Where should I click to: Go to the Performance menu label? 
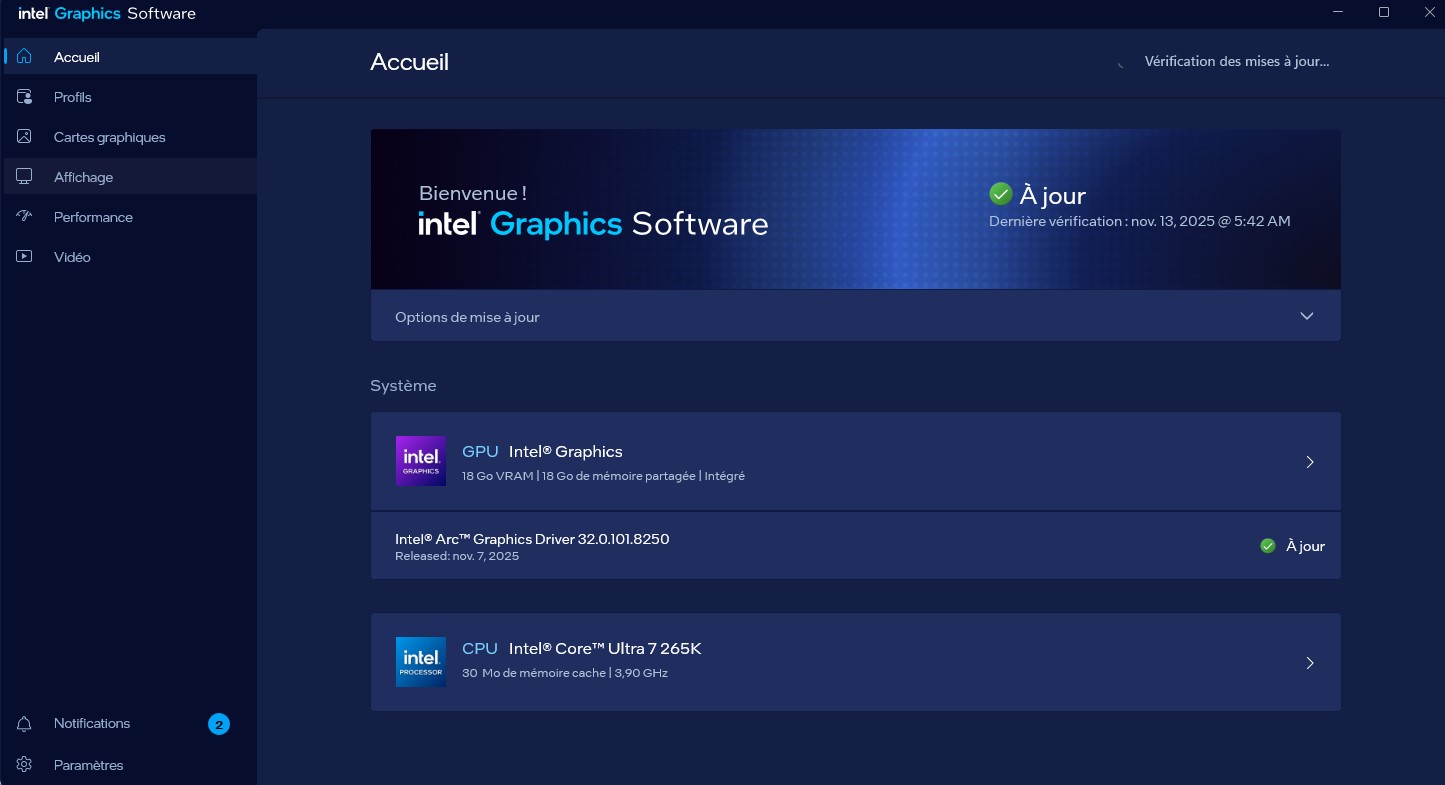(93, 217)
